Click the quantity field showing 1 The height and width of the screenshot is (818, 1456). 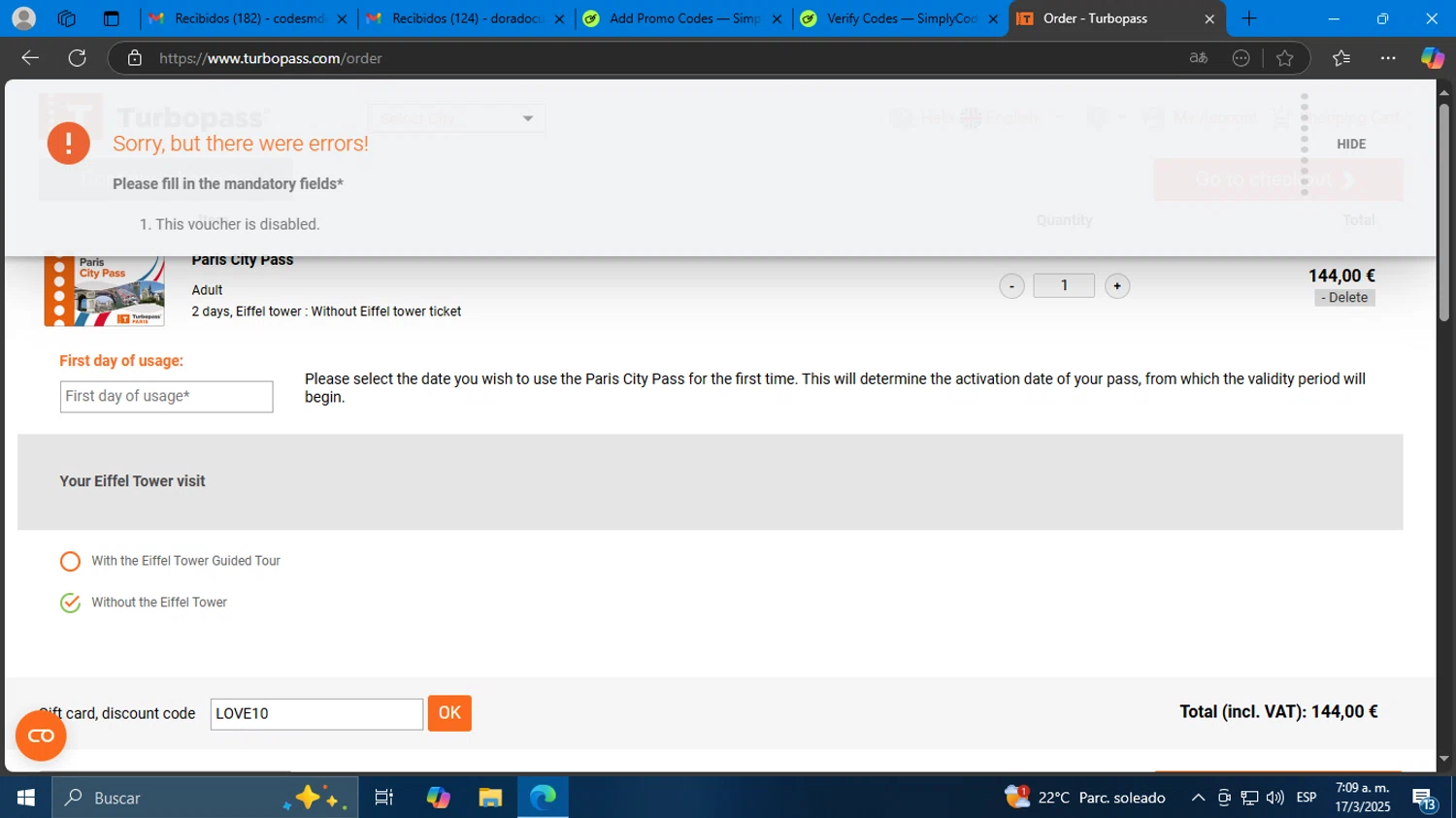(x=1064, y=285)
